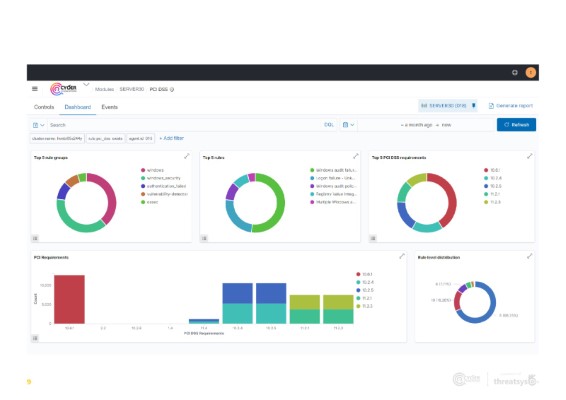
Task: Switch to the Events tab
Action: [109, 107]
